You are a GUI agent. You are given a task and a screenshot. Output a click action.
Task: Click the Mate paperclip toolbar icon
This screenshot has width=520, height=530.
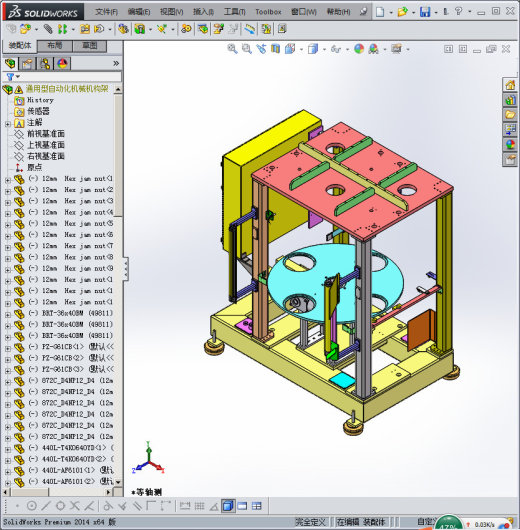coord(48,29)
